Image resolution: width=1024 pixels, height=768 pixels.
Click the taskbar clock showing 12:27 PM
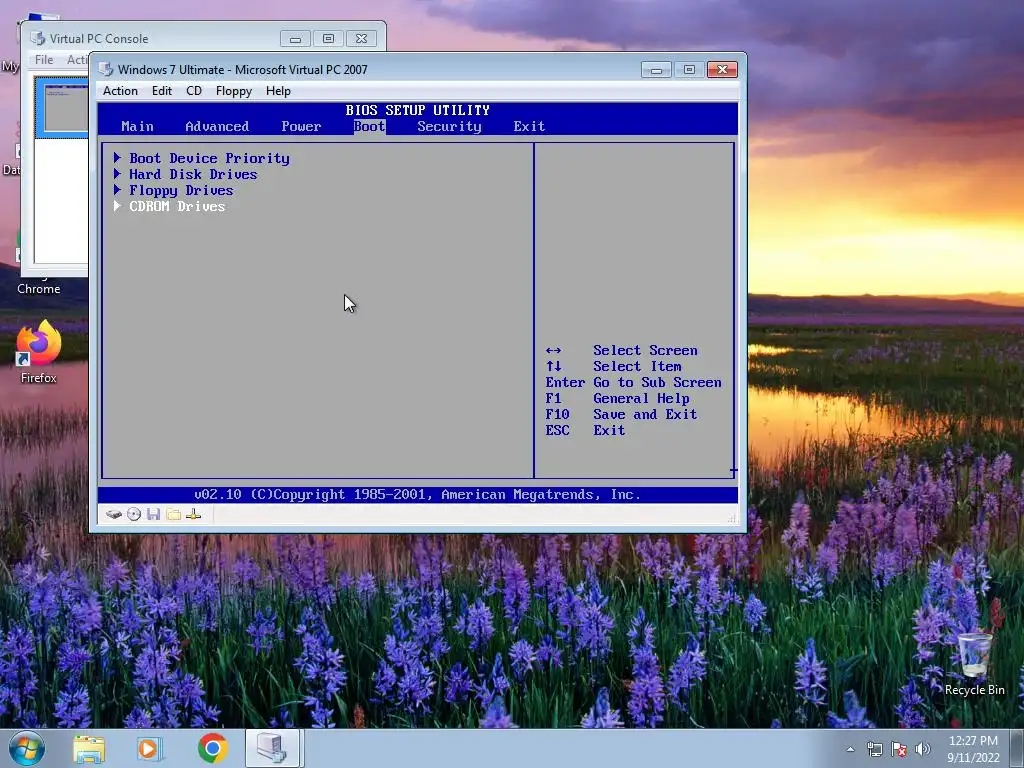973,749
